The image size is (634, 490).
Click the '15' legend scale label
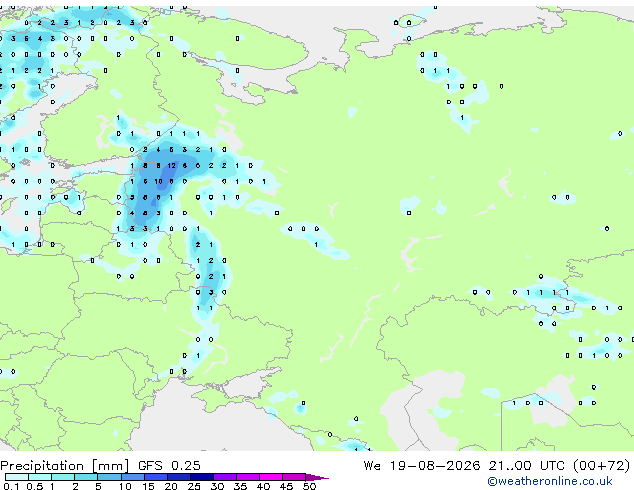click(148, 486)
